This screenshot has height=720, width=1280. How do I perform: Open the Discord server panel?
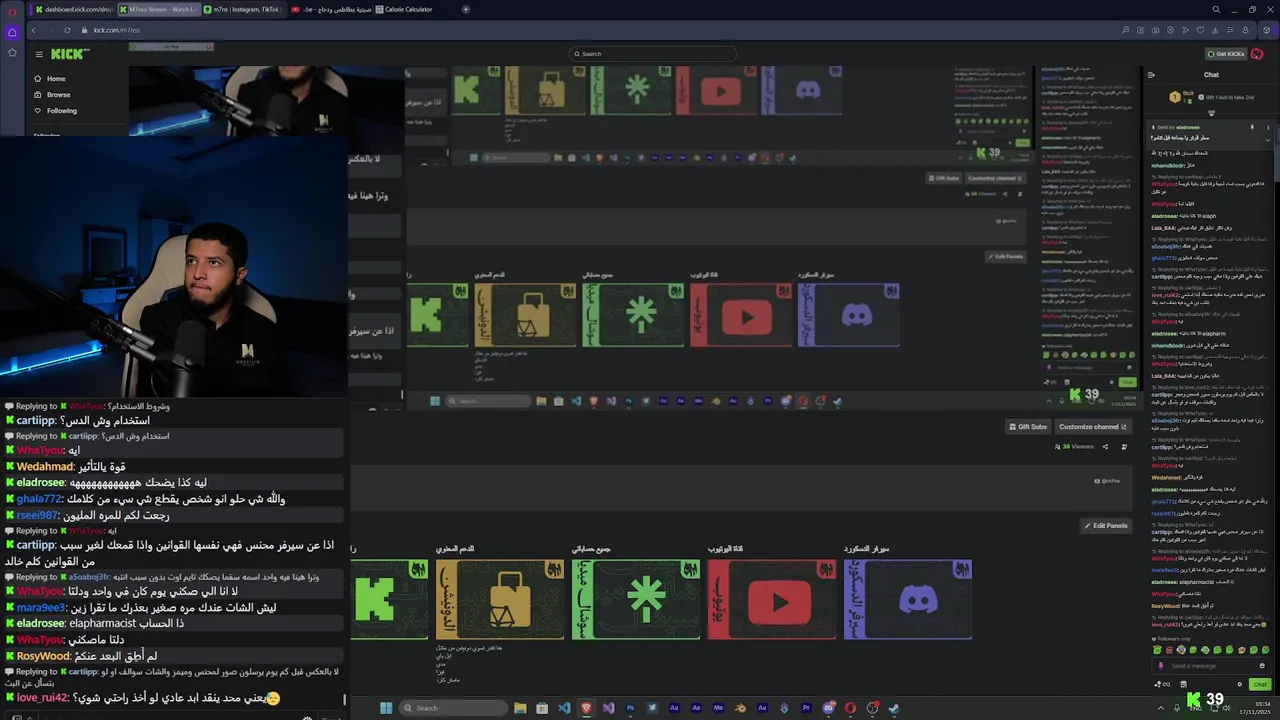(908, 599)
